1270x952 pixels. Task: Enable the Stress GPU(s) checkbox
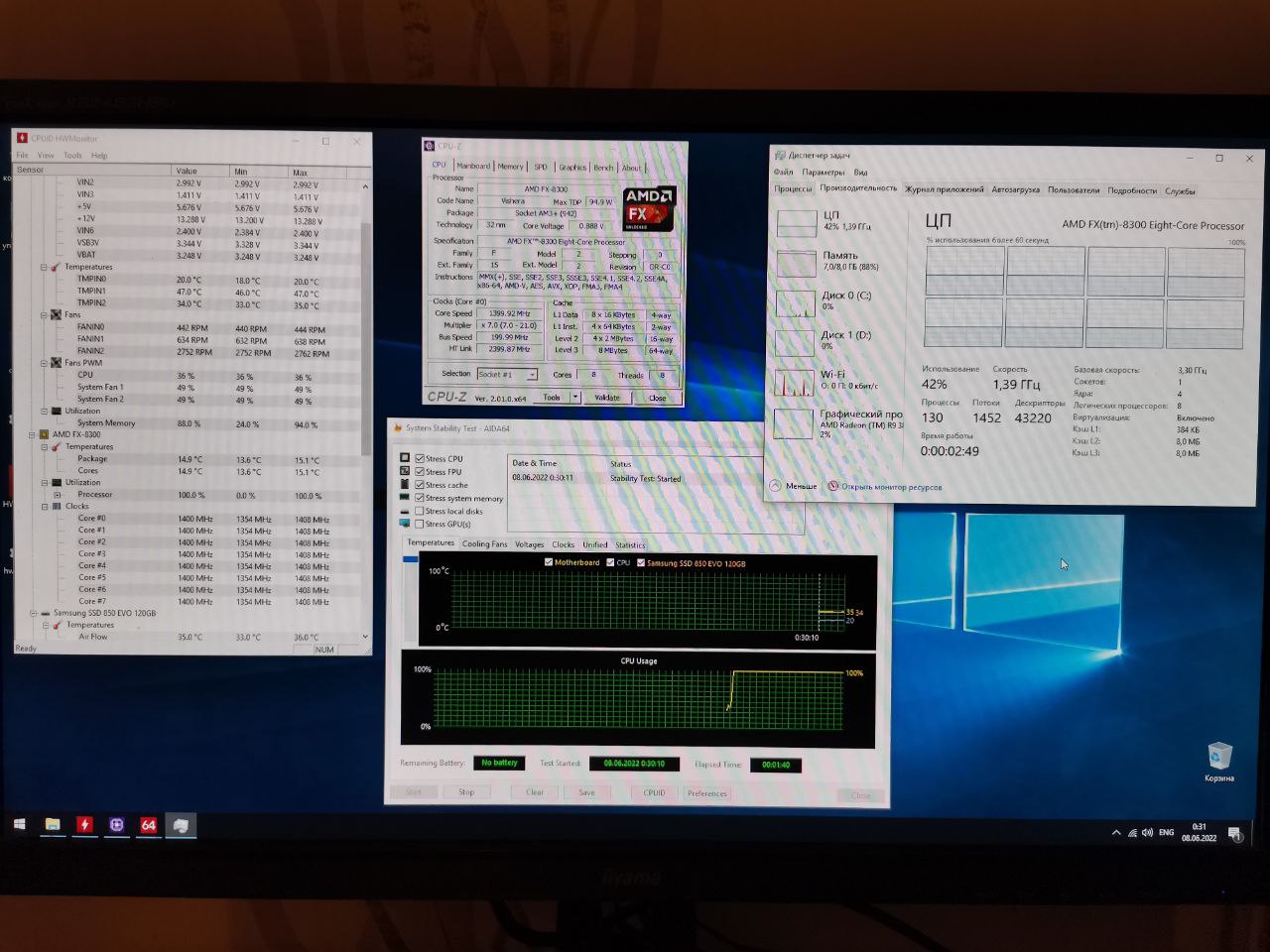pos(420,524)
